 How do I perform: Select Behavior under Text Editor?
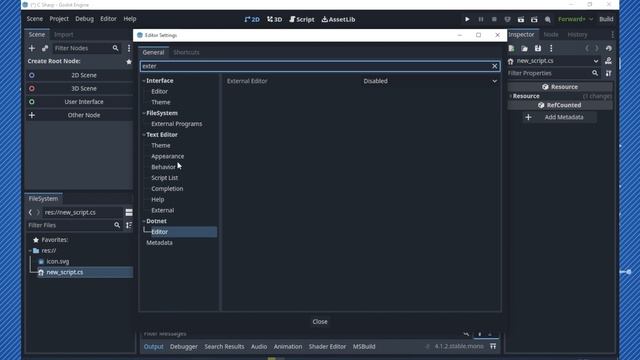click(x=163, y=167)
